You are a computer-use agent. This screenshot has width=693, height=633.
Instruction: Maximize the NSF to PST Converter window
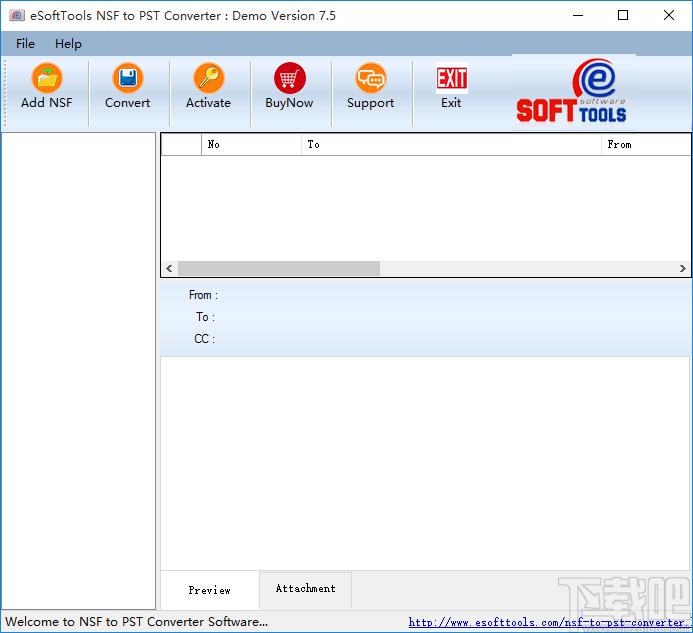click(623, 15)
